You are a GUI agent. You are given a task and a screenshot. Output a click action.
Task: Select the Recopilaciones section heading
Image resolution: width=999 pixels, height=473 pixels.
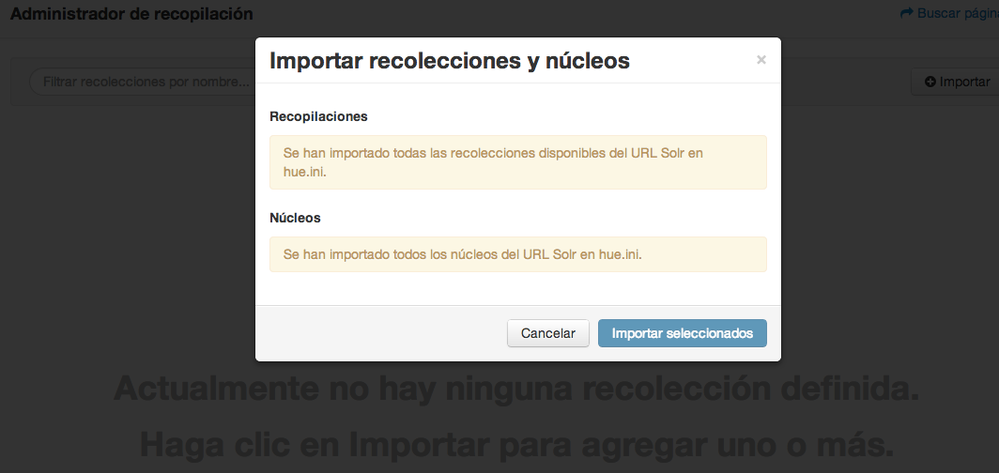click(319, 117)
